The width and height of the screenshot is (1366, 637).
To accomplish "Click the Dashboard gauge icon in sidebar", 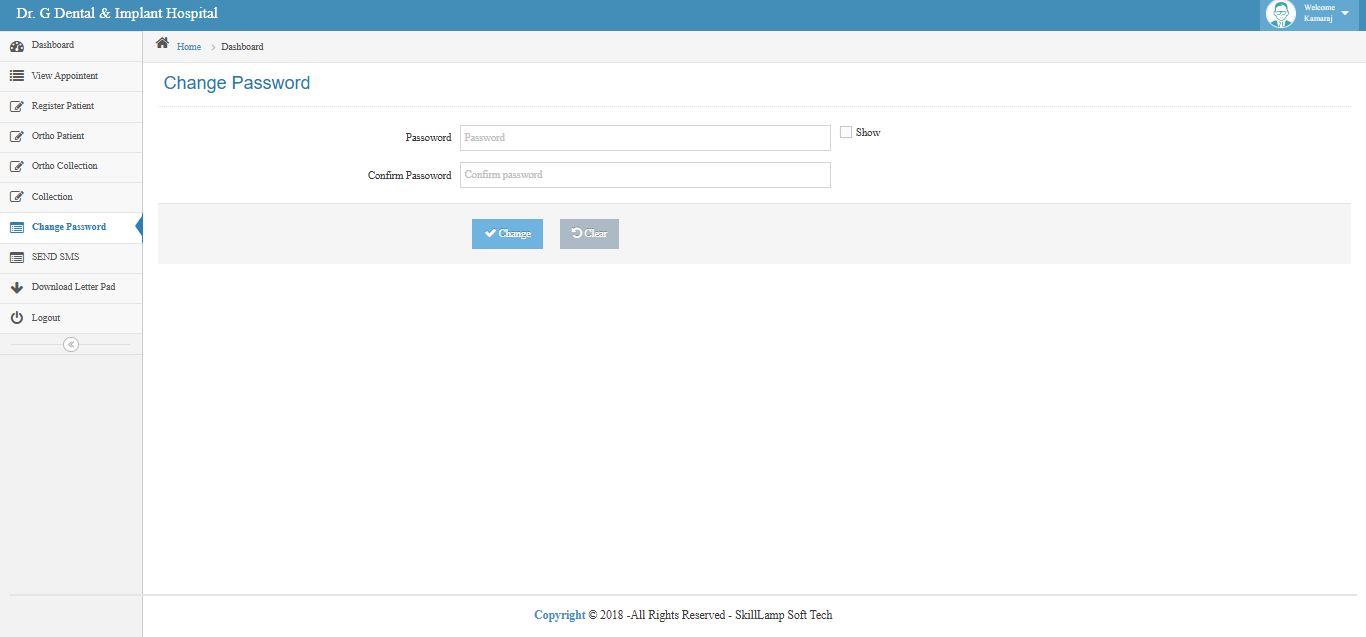I will (16, 46).
